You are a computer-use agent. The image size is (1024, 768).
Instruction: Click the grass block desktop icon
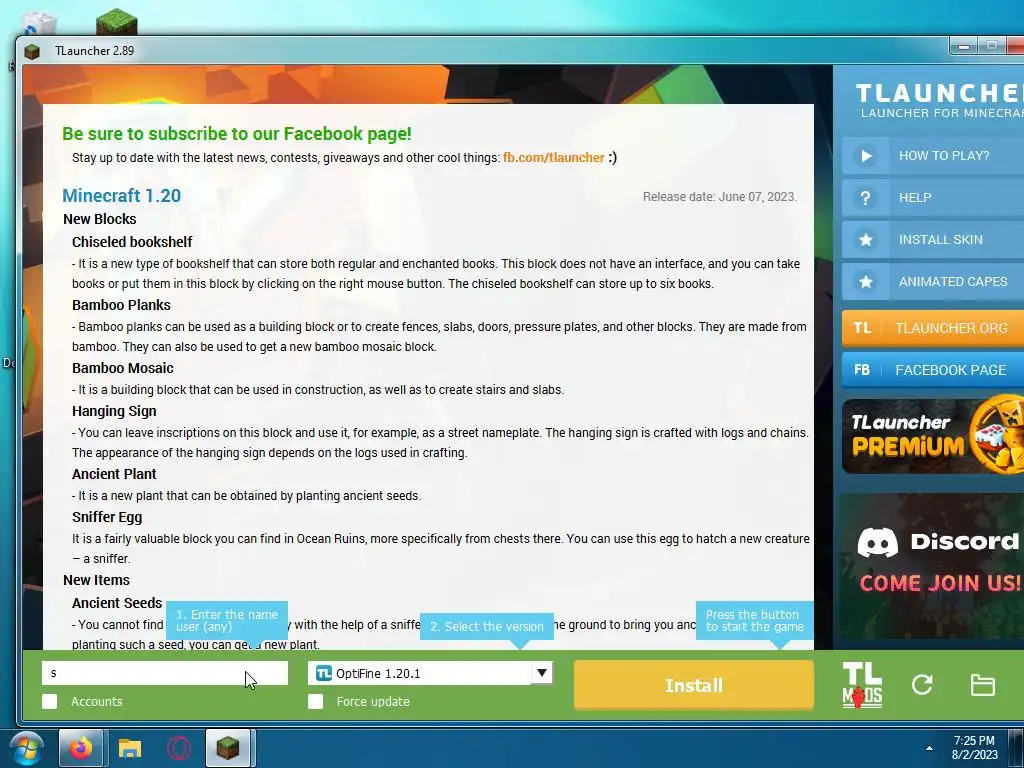116,22
